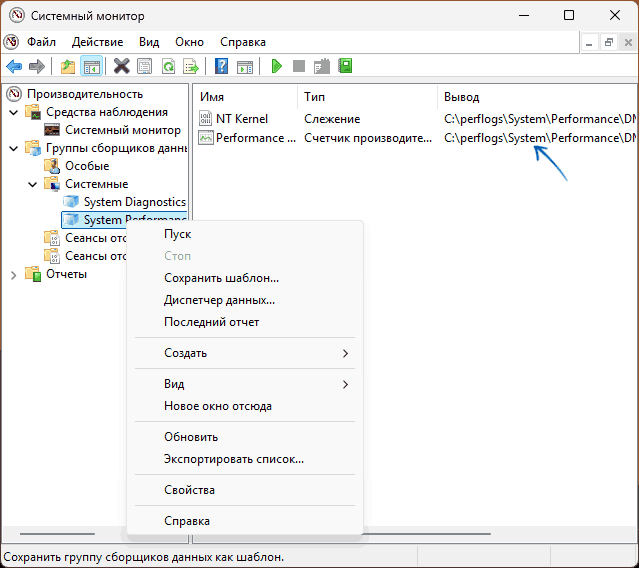Click the Производительность root node icon
Viewport: 639px width, 568px height.
(14, 94)
